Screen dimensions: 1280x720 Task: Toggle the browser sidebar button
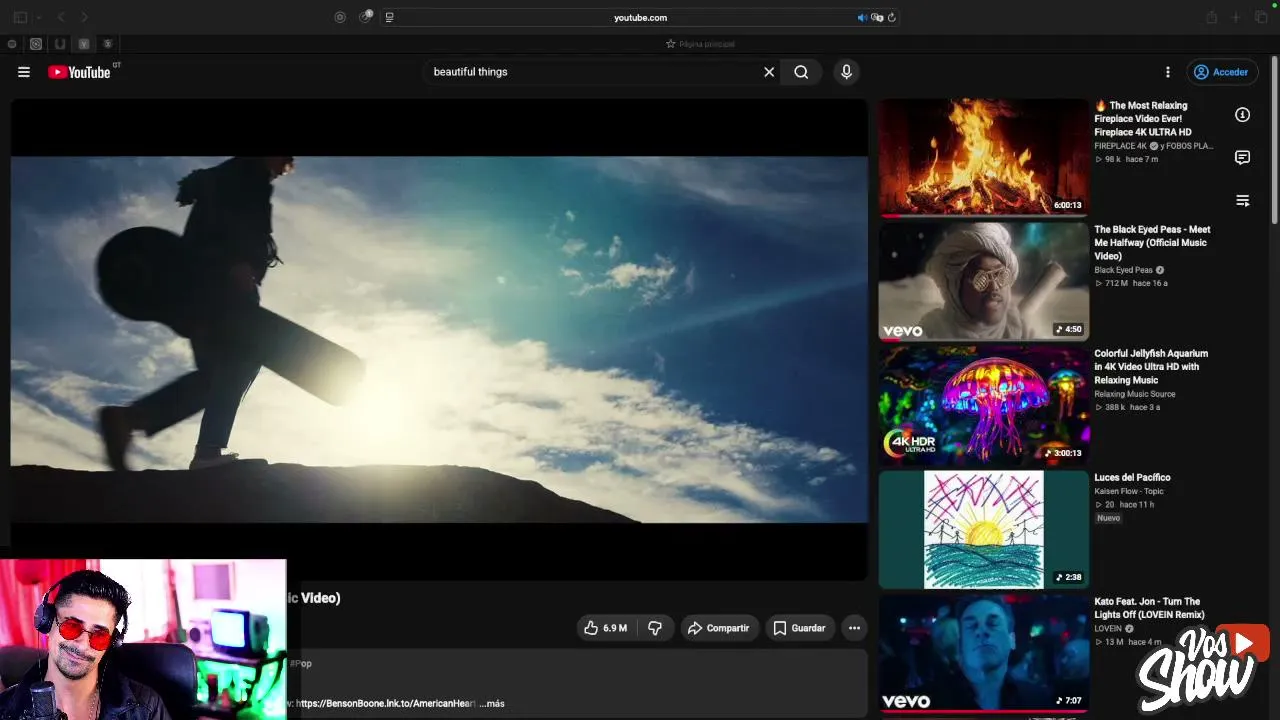point(20,17)
